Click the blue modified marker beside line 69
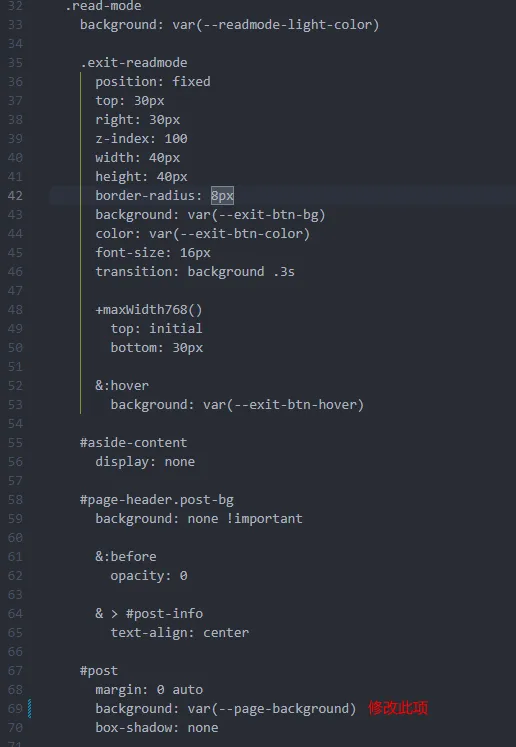516x747 pixels. point(30,708)
